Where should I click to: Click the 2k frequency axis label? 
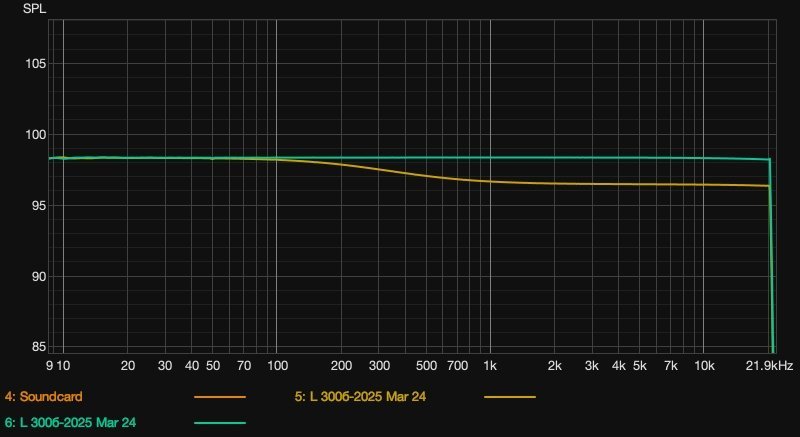pos(554,367)
